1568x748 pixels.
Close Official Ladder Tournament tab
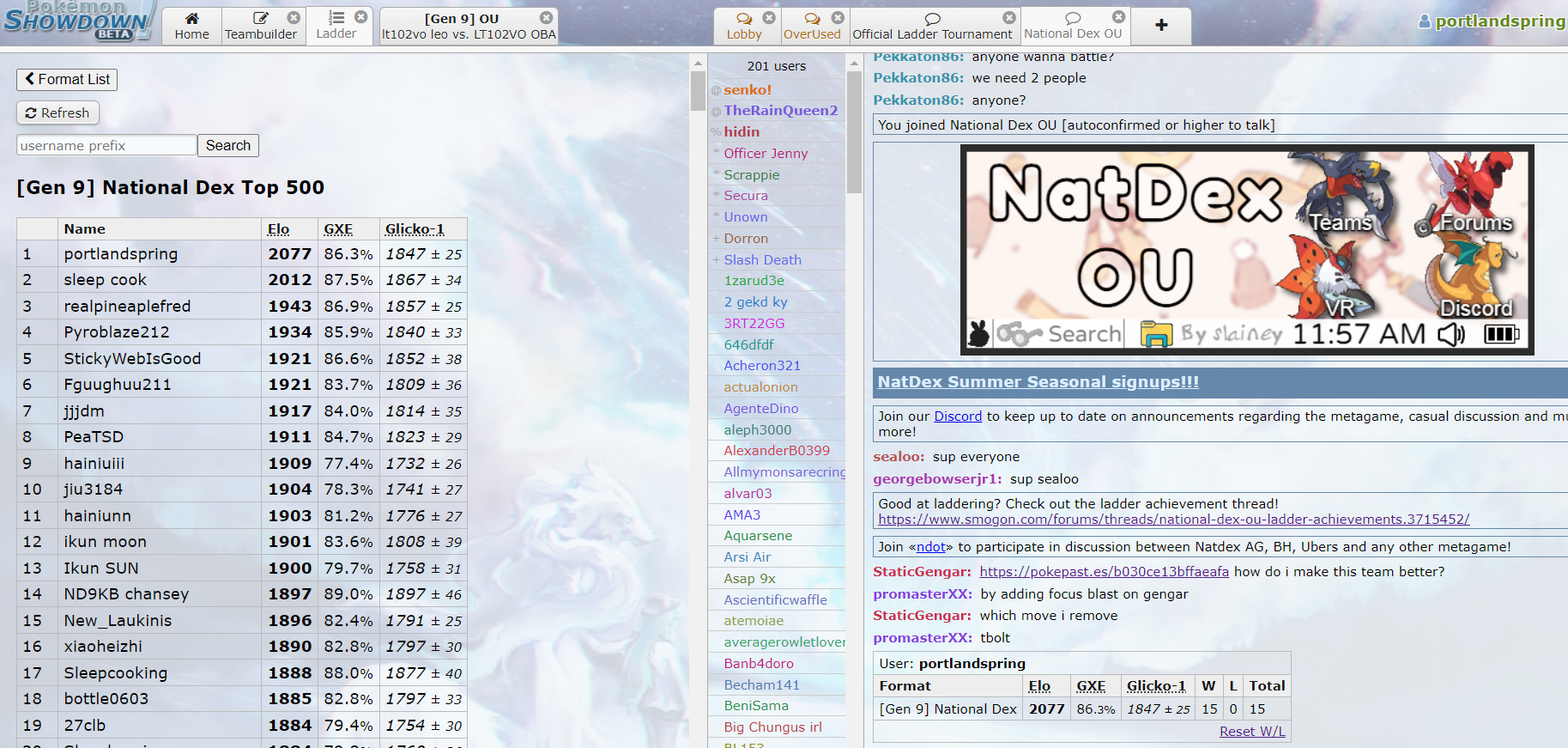(x=1010, y=17)
